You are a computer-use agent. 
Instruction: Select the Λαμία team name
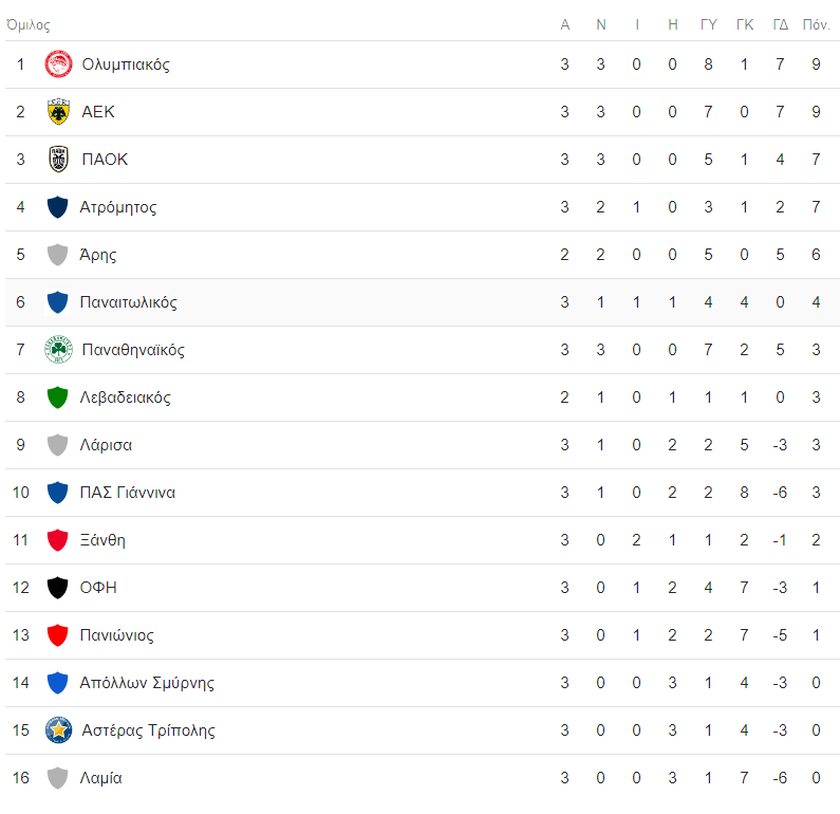[101, 778]
